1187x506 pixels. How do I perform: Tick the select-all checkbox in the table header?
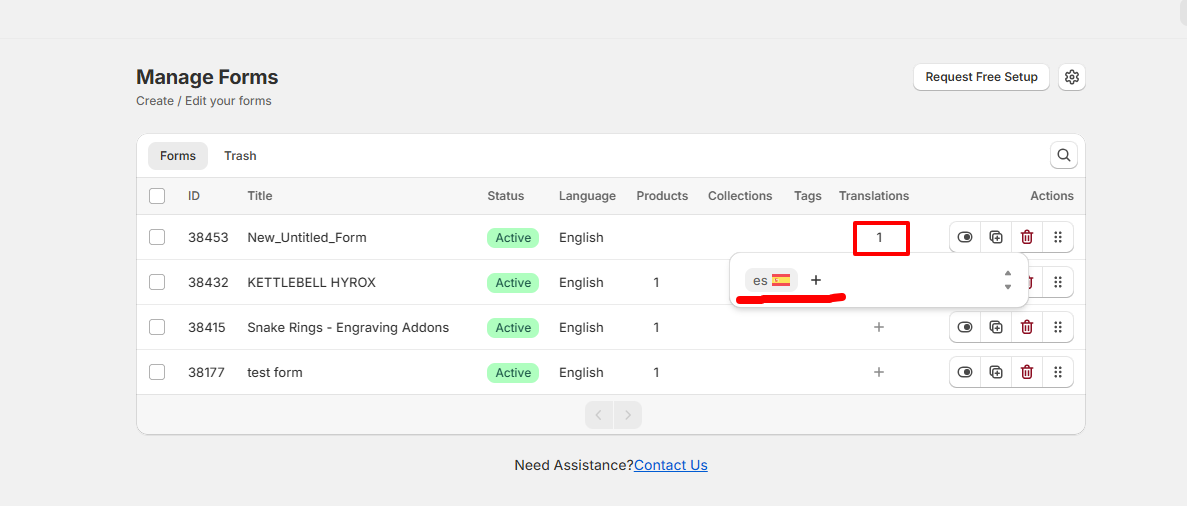pos(157,196)
